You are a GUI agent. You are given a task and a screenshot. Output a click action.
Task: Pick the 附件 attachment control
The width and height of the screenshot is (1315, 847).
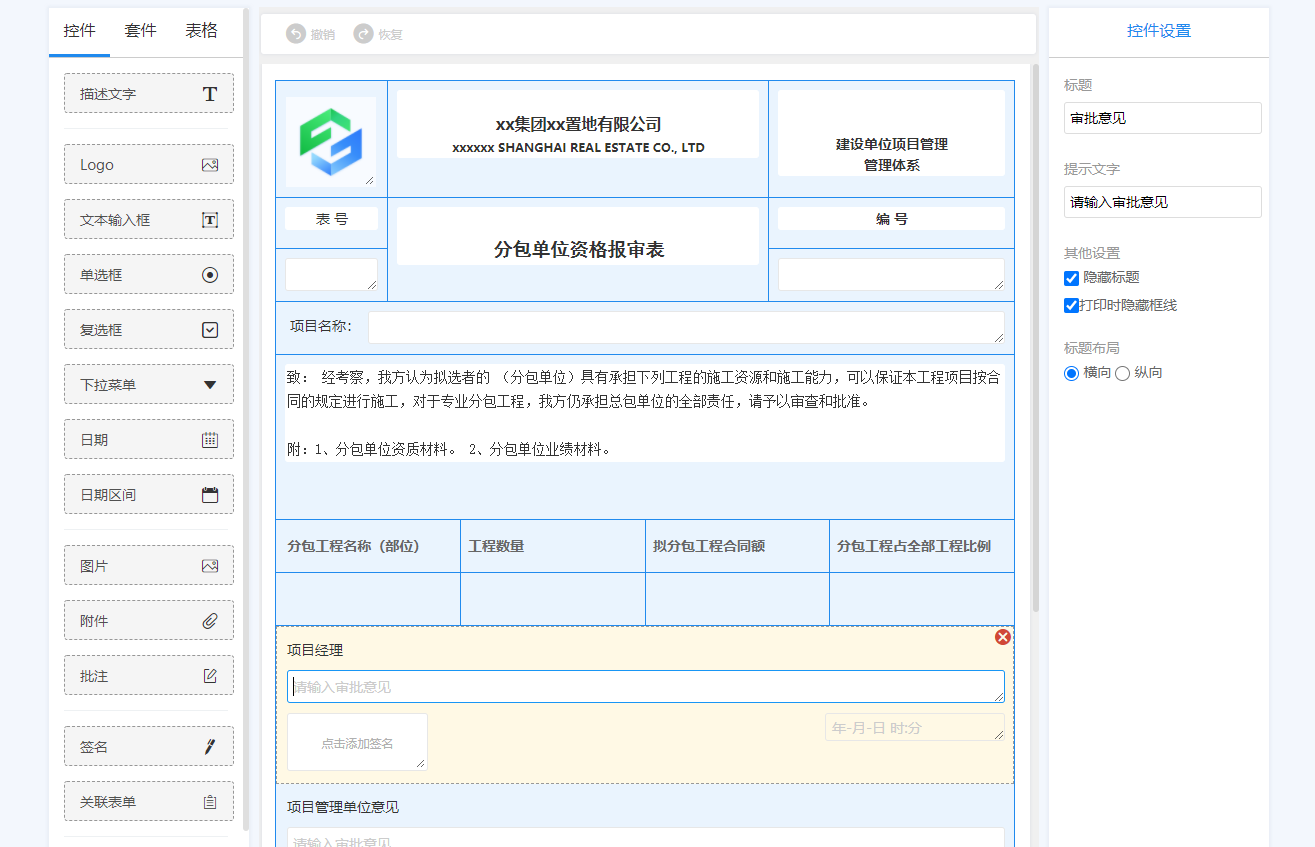pyautogui.click(x=148, y=620)
